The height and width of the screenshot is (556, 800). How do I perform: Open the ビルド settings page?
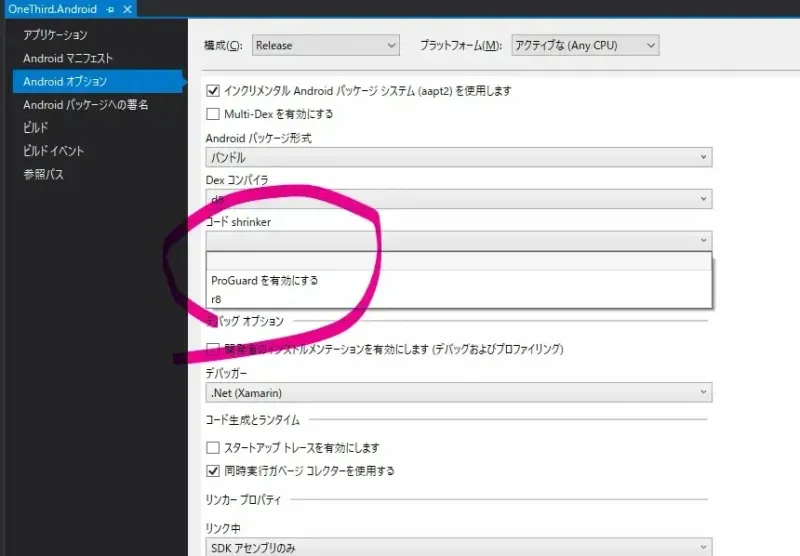coord(36,127)
